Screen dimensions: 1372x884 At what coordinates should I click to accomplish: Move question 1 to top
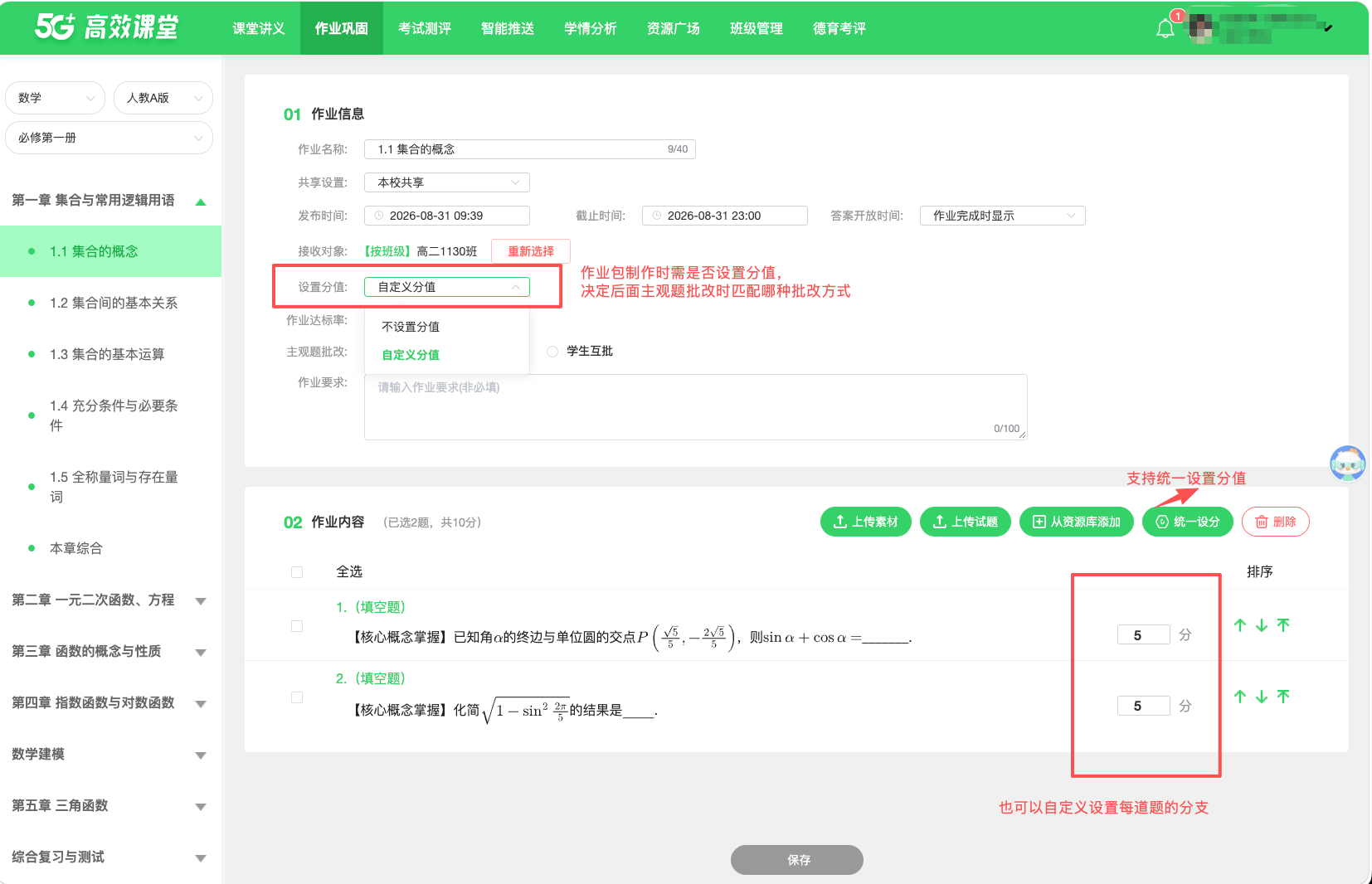pyautogui.click(x=1283, y=625)
